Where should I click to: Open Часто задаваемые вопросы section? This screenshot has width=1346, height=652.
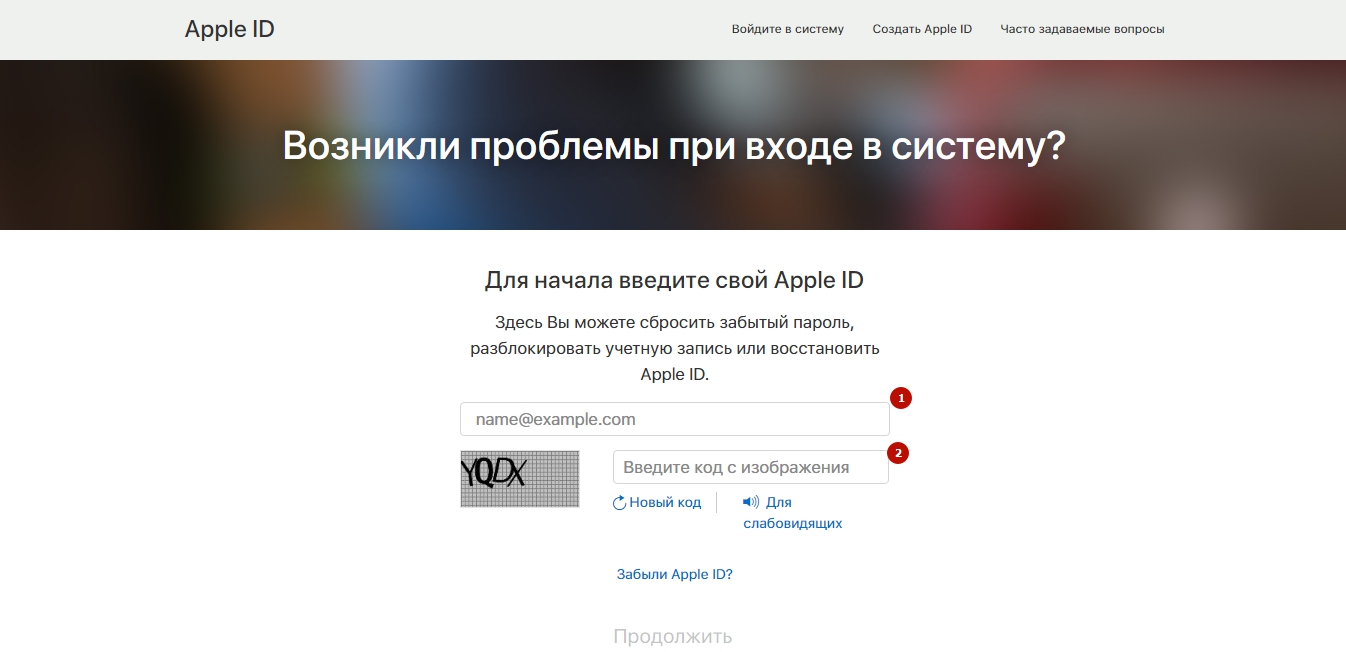[1082, 29]
